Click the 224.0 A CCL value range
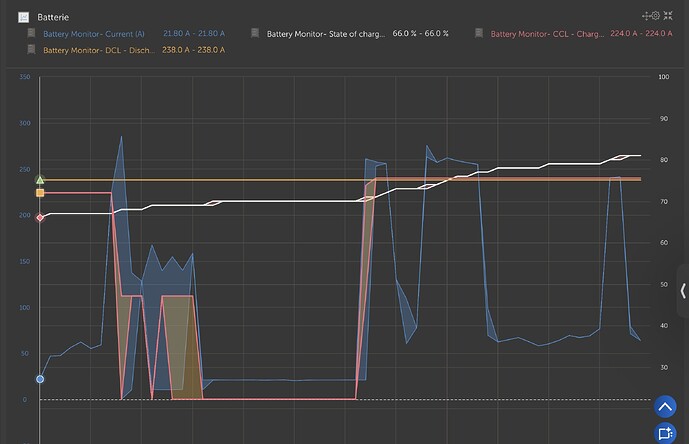This screenshot has width=689, height=444. click(641, 33)
